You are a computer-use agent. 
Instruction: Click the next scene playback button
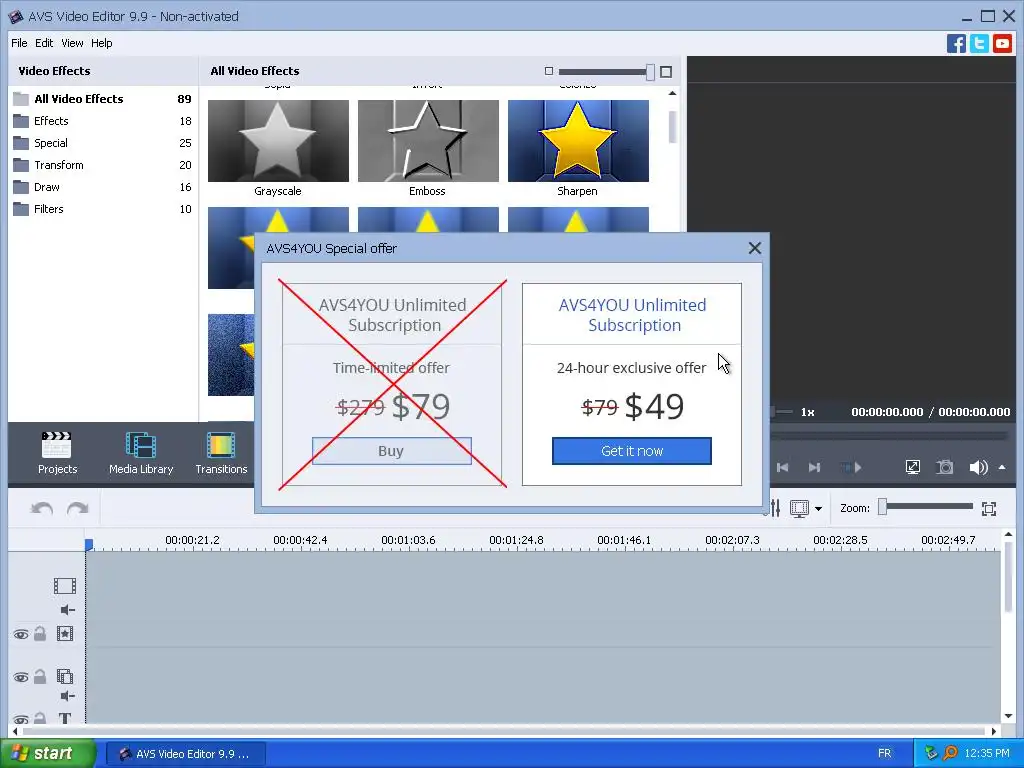pos(851,468)
